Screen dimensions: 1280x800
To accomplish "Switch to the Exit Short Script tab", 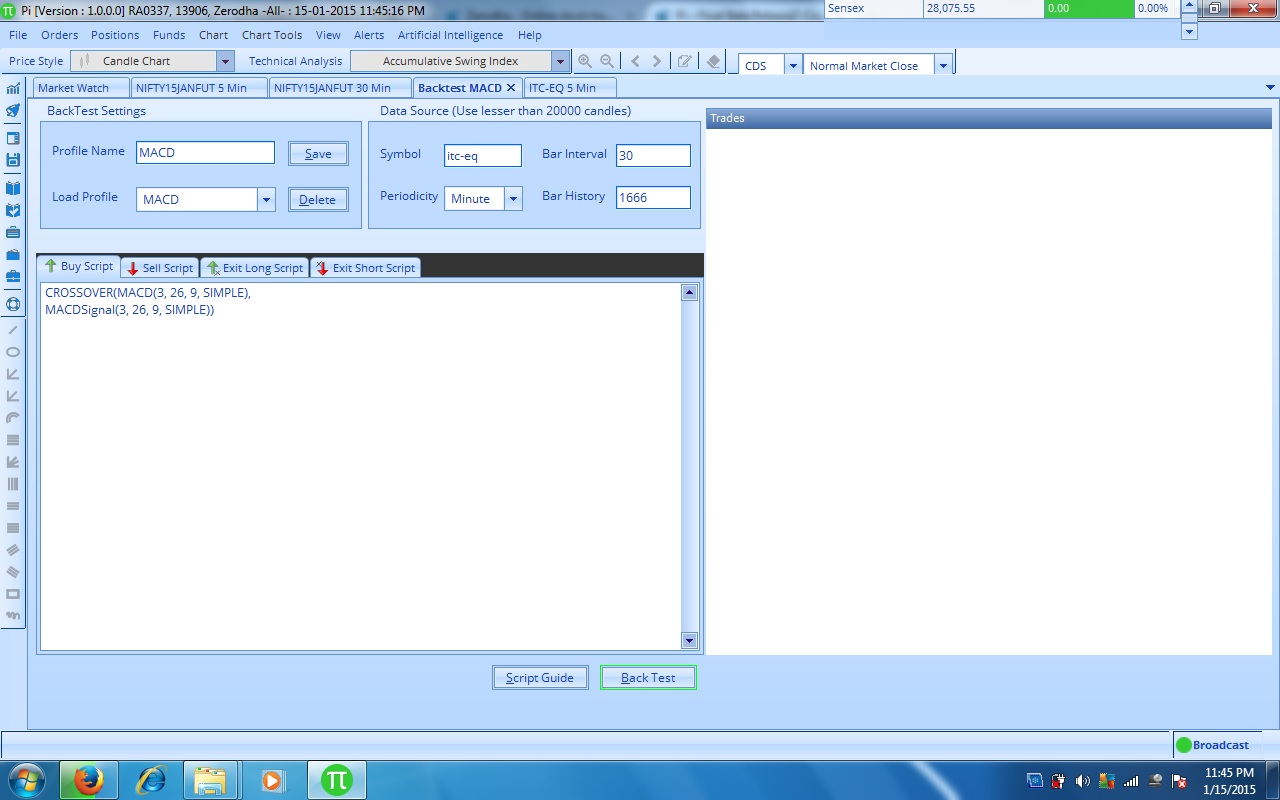I will [365, 268].
